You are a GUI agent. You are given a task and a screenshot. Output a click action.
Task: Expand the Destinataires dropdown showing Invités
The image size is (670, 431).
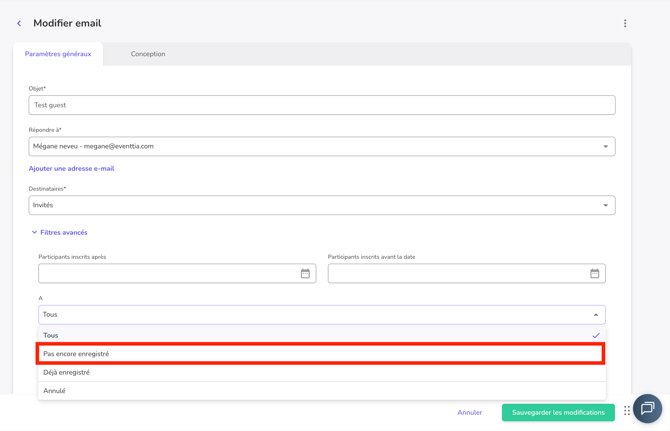(321, 205)
